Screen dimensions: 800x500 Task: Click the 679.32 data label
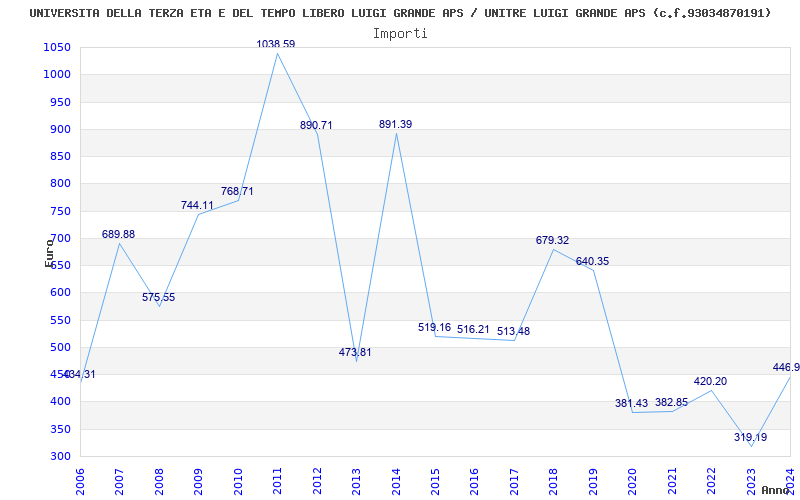point(552,240)
